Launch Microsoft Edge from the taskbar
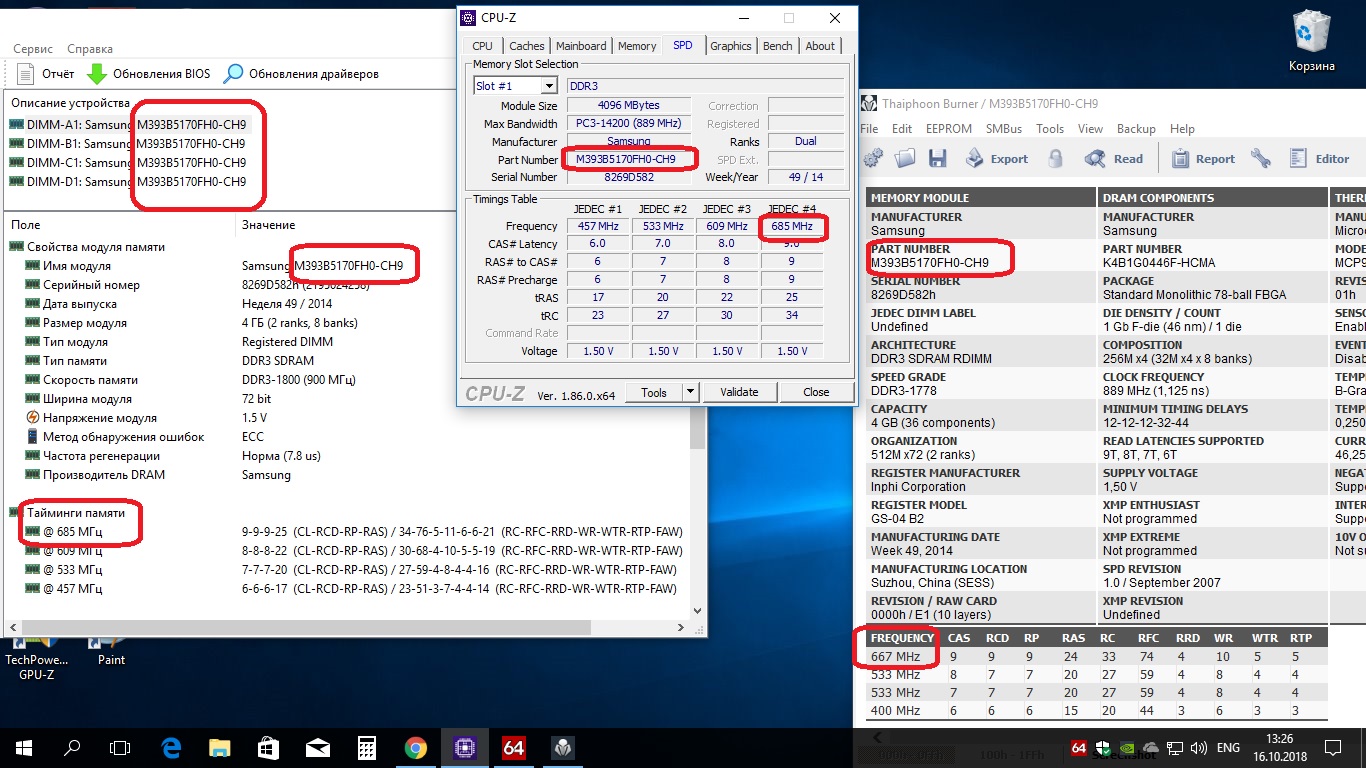The width and height of the screenshot is (1366, 768). [x=170, y=748]
